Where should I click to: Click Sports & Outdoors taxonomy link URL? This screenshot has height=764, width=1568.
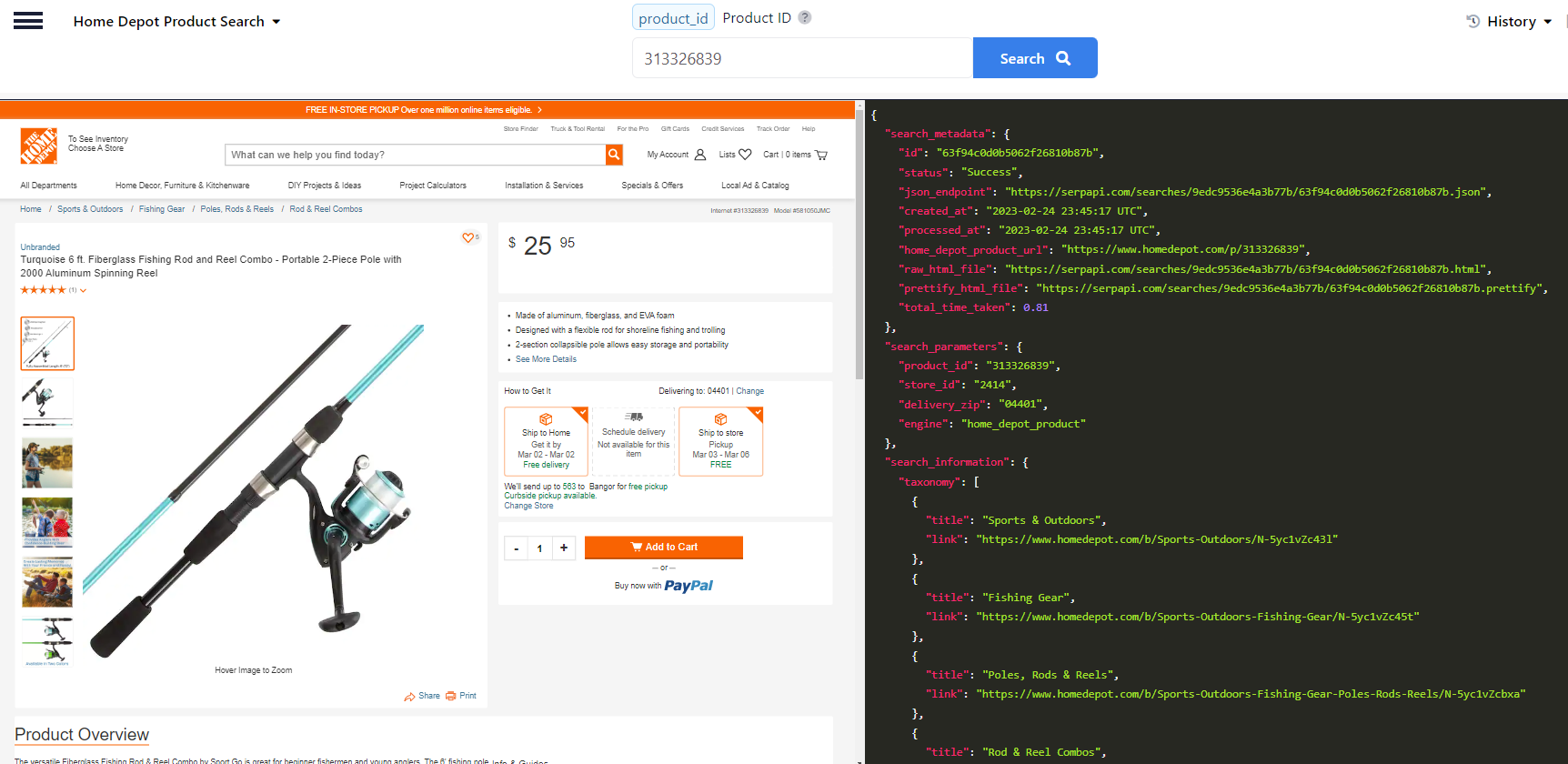[x=1157, y=539]
